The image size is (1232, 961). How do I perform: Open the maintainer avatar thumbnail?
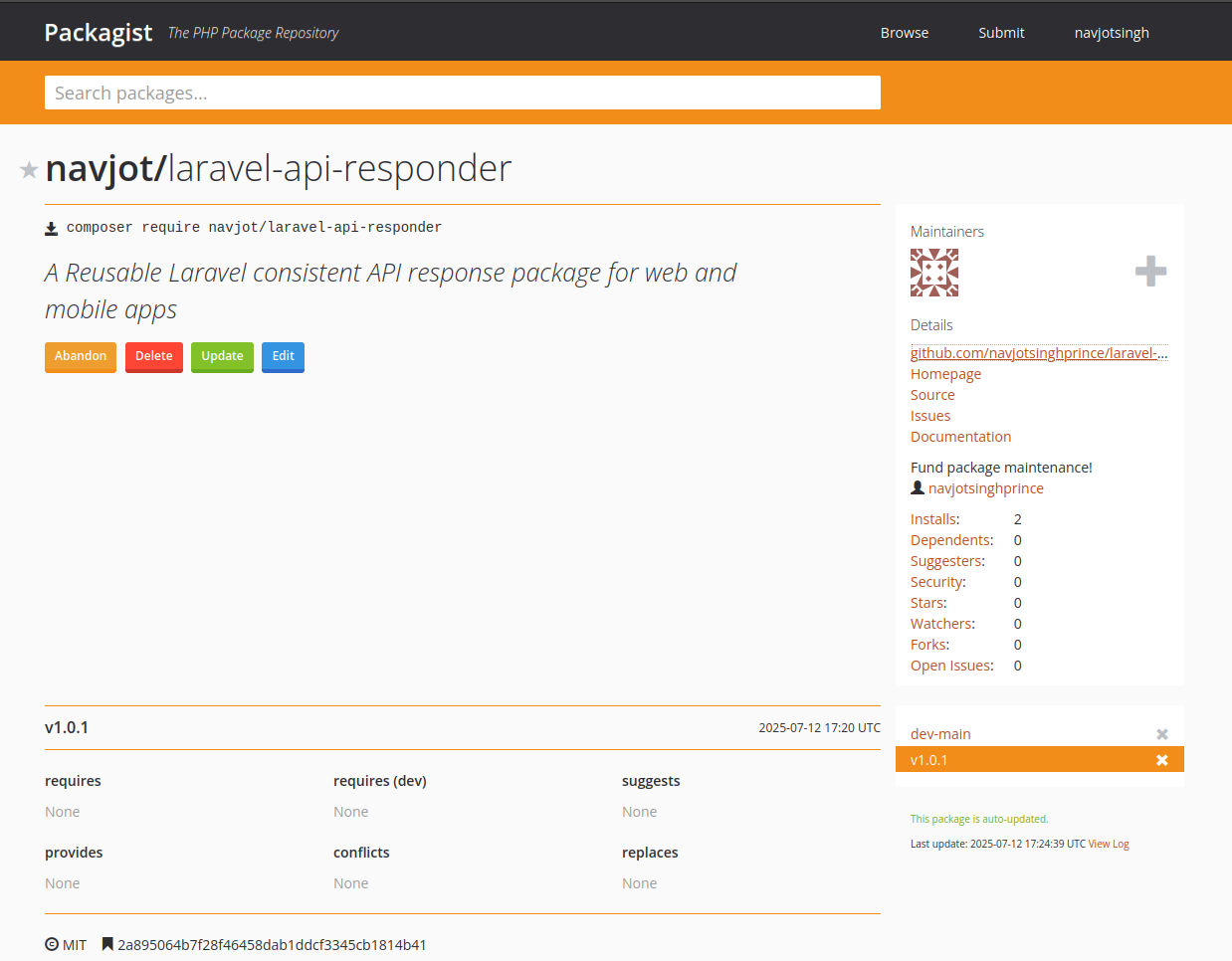(933, 273)
